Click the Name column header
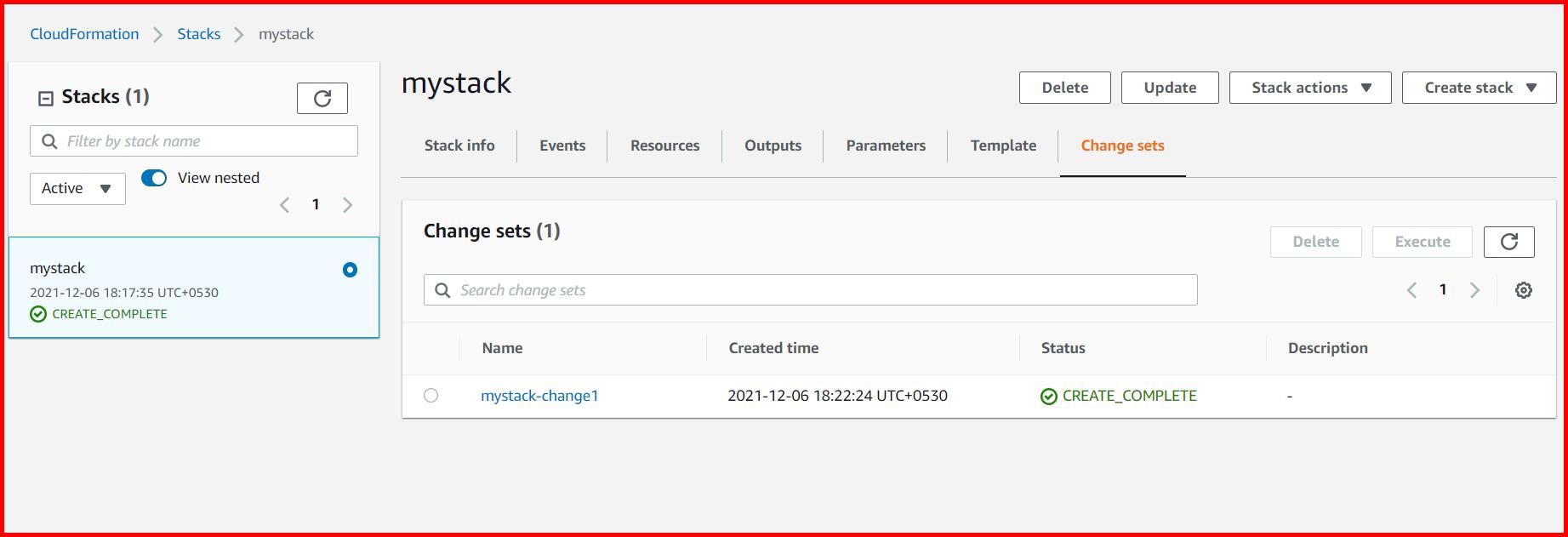The height and width of the screenshot is (537, 1568). pos(502,348)
